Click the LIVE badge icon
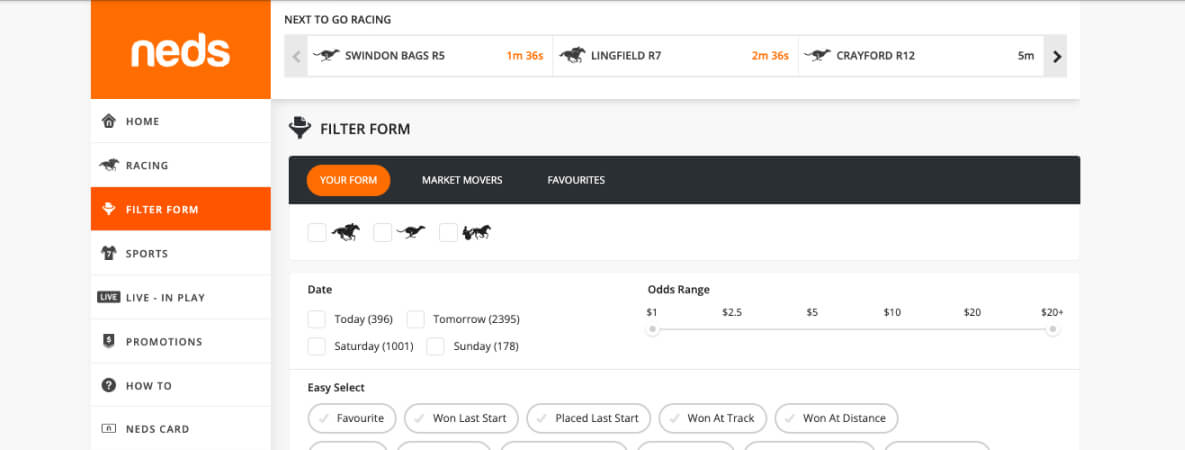Screen dimensions: 1185x450 pos(109,297)
